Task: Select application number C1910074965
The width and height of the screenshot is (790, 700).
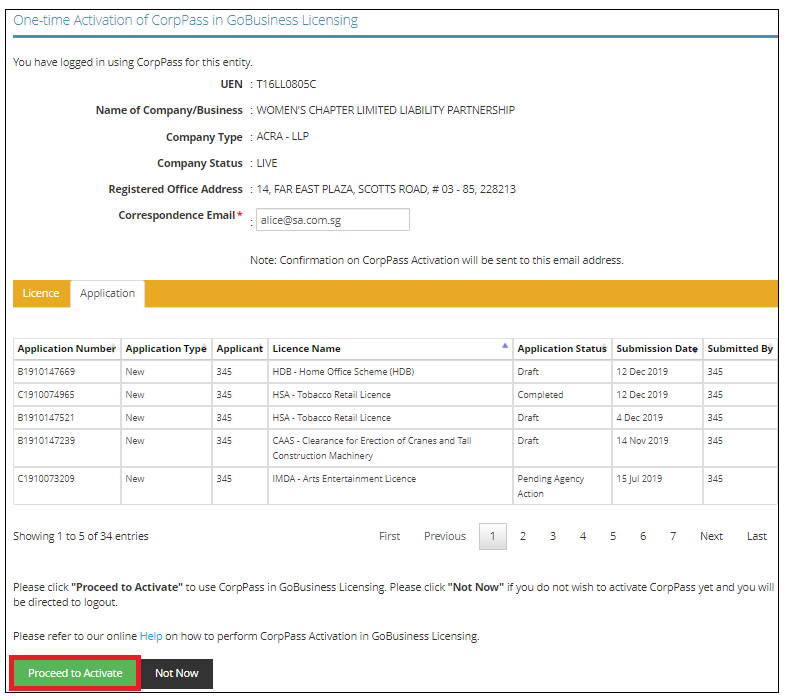Action: point(46,395)
